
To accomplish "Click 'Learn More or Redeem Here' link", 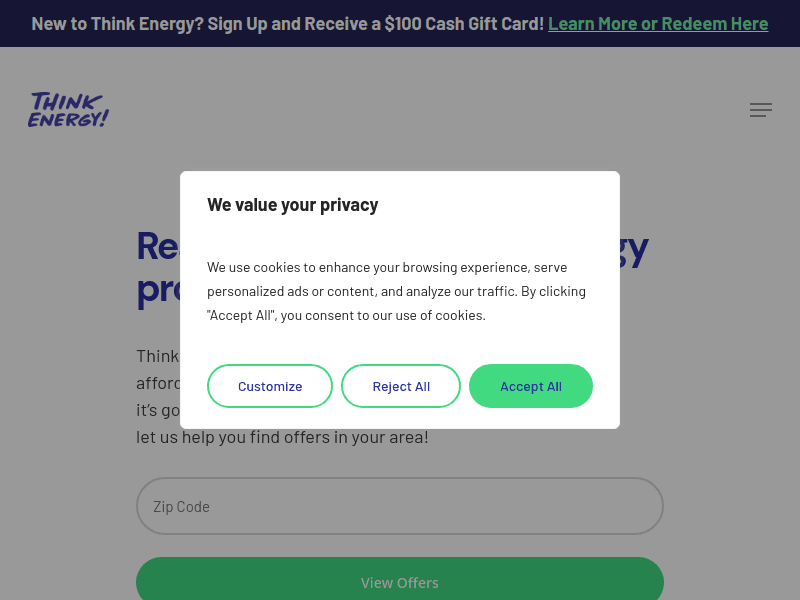I will (658, 23).
